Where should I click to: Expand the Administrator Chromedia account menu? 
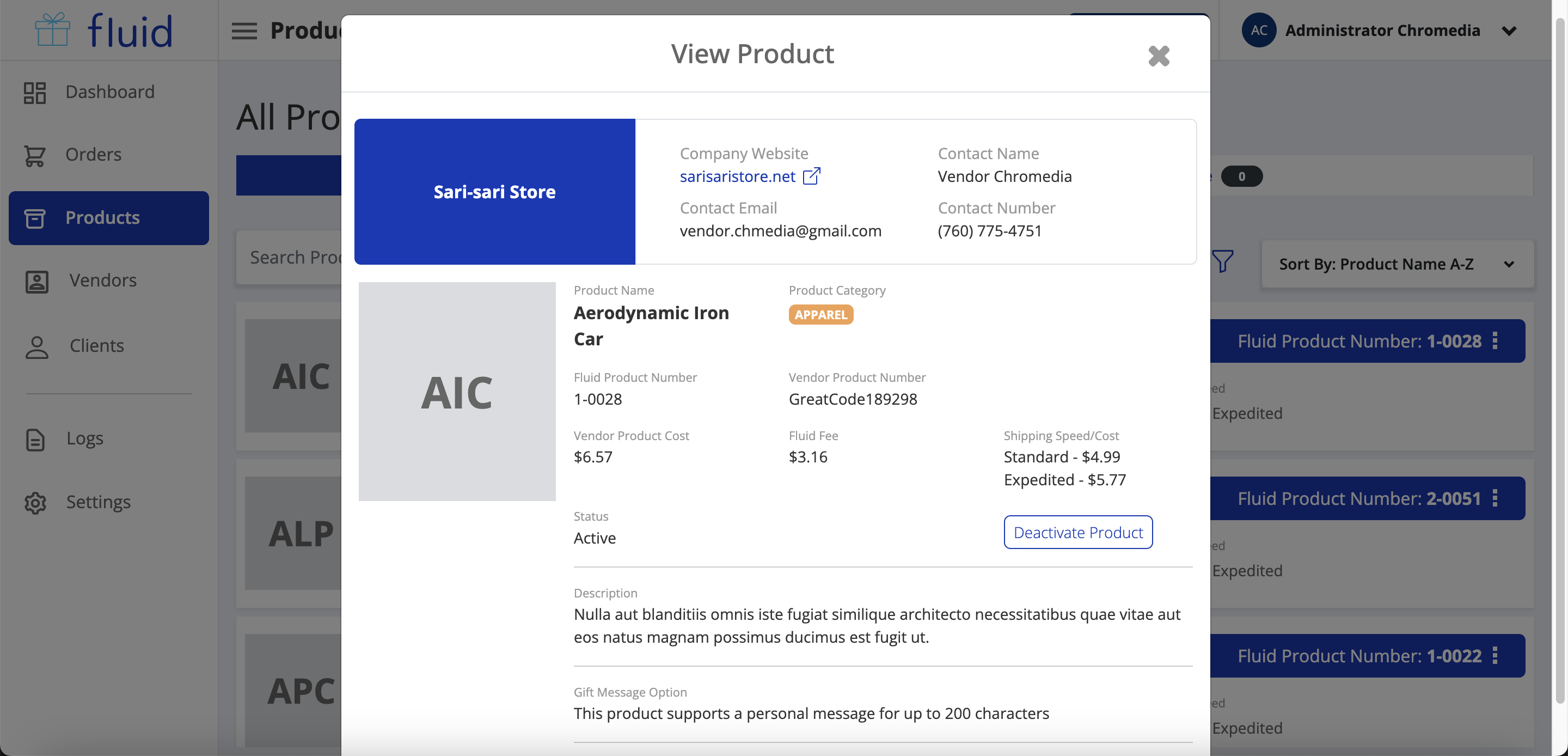point(1508,31)
